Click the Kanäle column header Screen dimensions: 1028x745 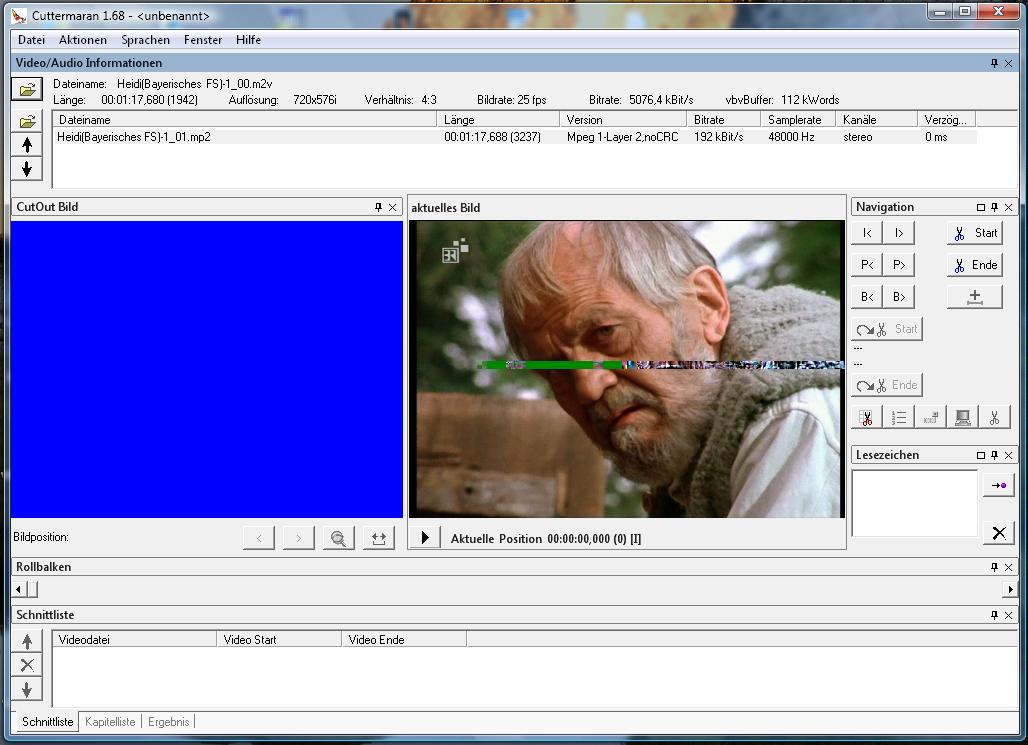pos(877,120)
